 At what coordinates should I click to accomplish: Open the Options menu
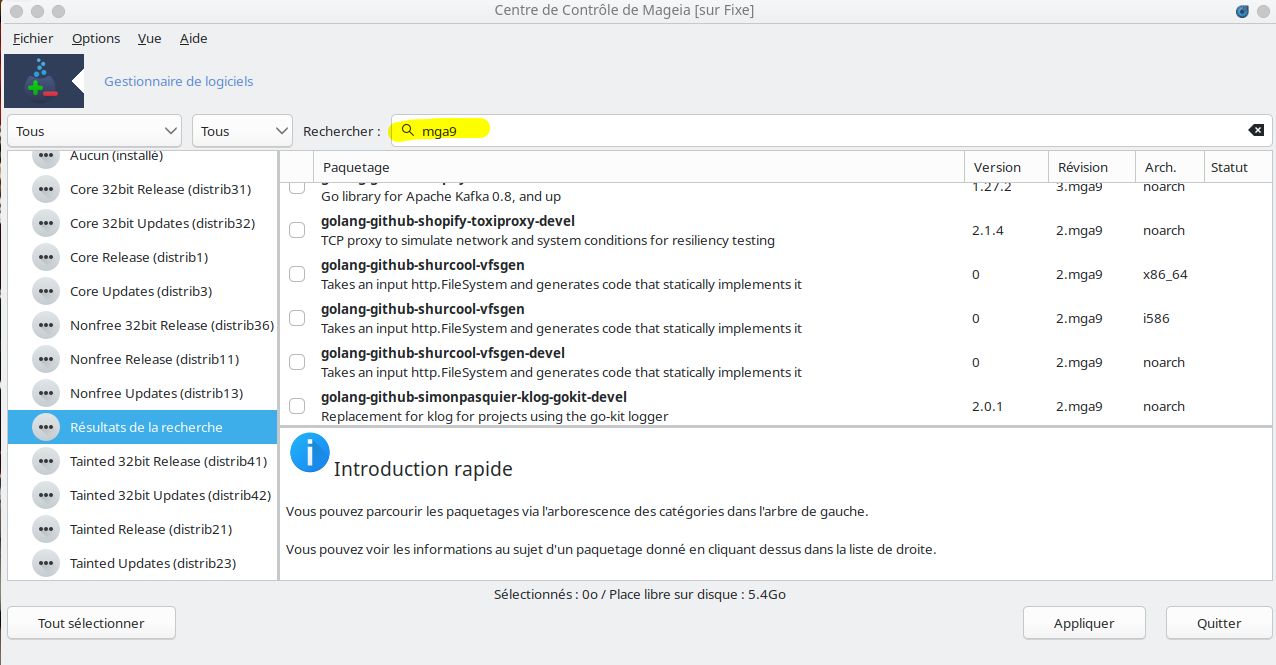pos(96,38)
